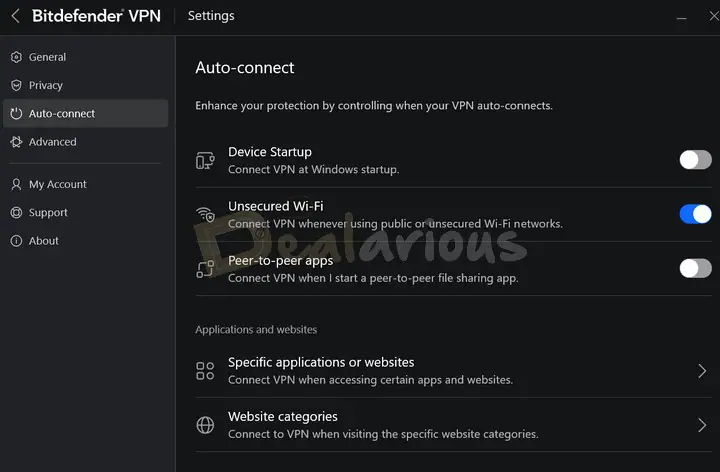This screenshot has height=472, width=720.
Task: Click the About info icon
Action: (x=16, y=241)
